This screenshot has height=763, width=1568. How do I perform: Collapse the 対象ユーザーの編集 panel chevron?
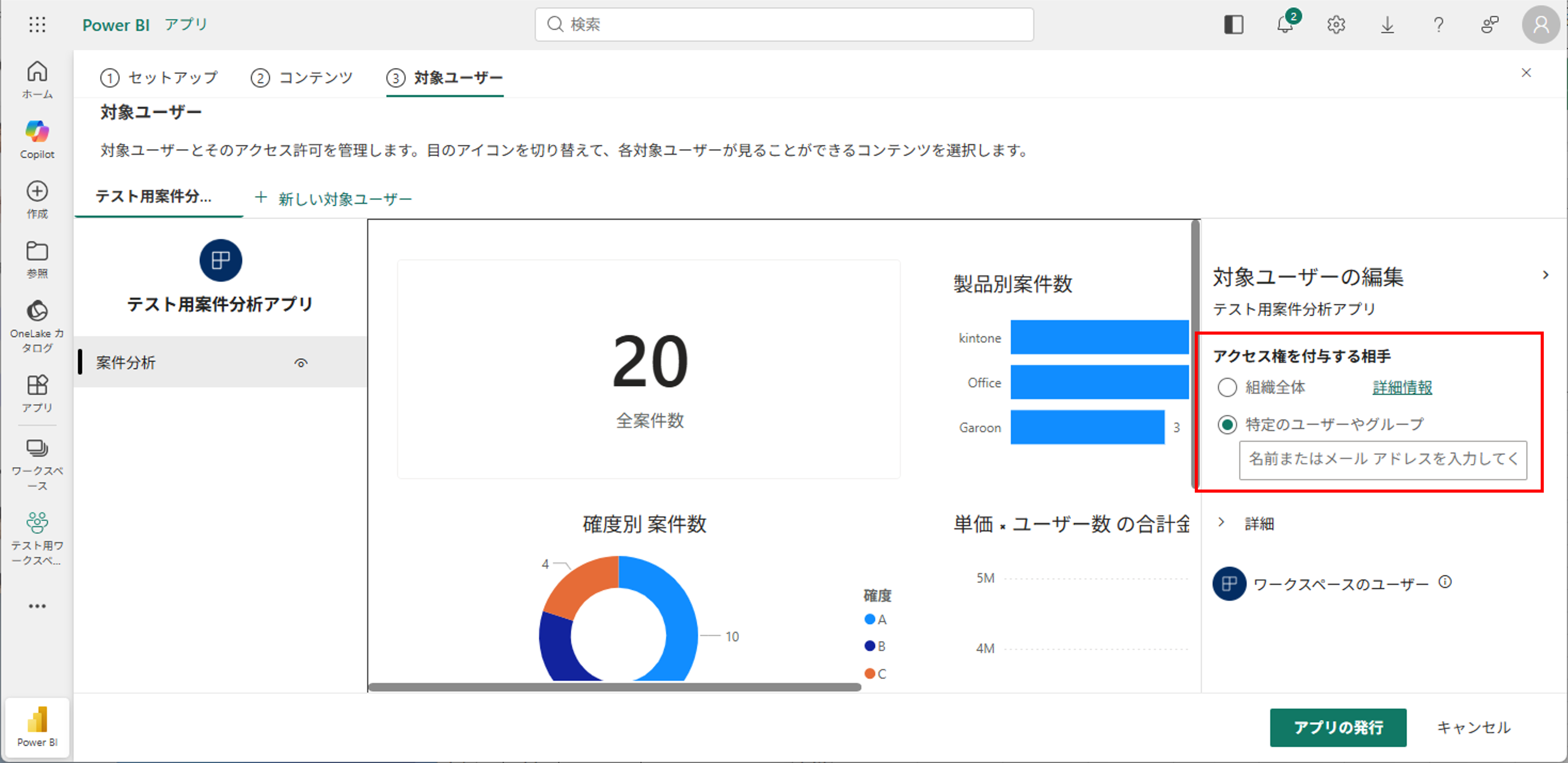(x=1545, y=276)
